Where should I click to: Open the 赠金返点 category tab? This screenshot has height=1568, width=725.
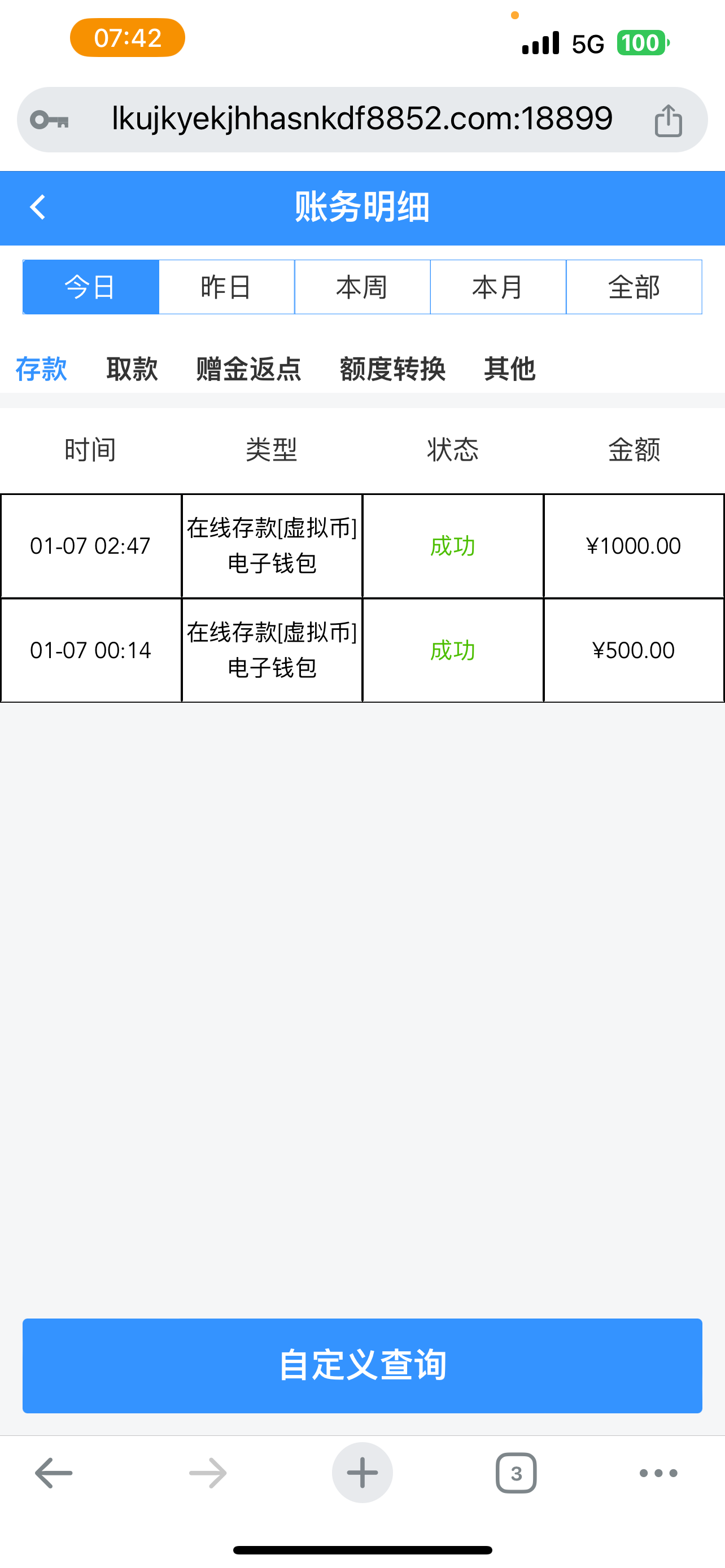(x=248, y=369)
